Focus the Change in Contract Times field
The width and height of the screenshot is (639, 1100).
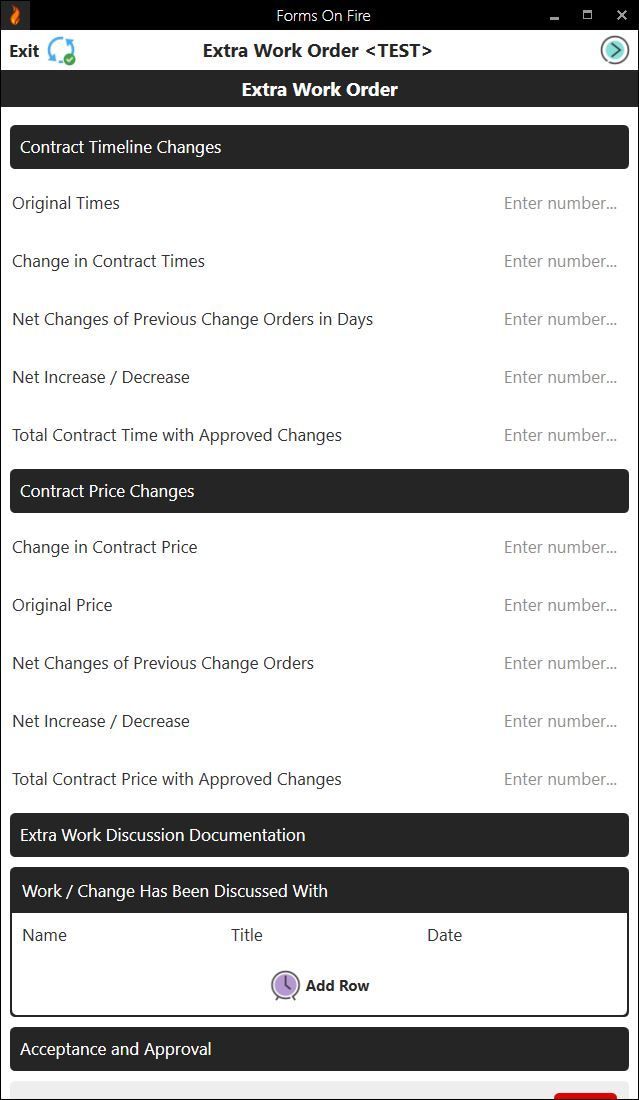pyautogui.click(x=560, y=261)
